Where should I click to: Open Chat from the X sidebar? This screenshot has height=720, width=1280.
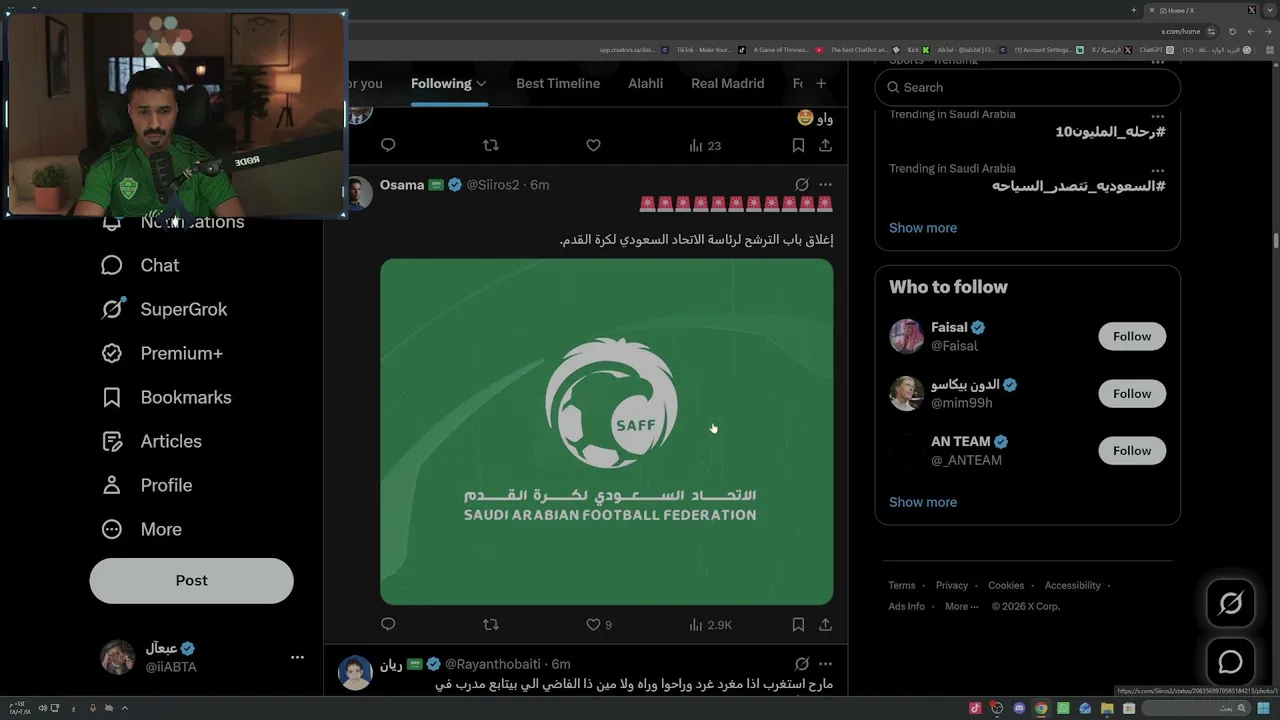tap(140, 265)
